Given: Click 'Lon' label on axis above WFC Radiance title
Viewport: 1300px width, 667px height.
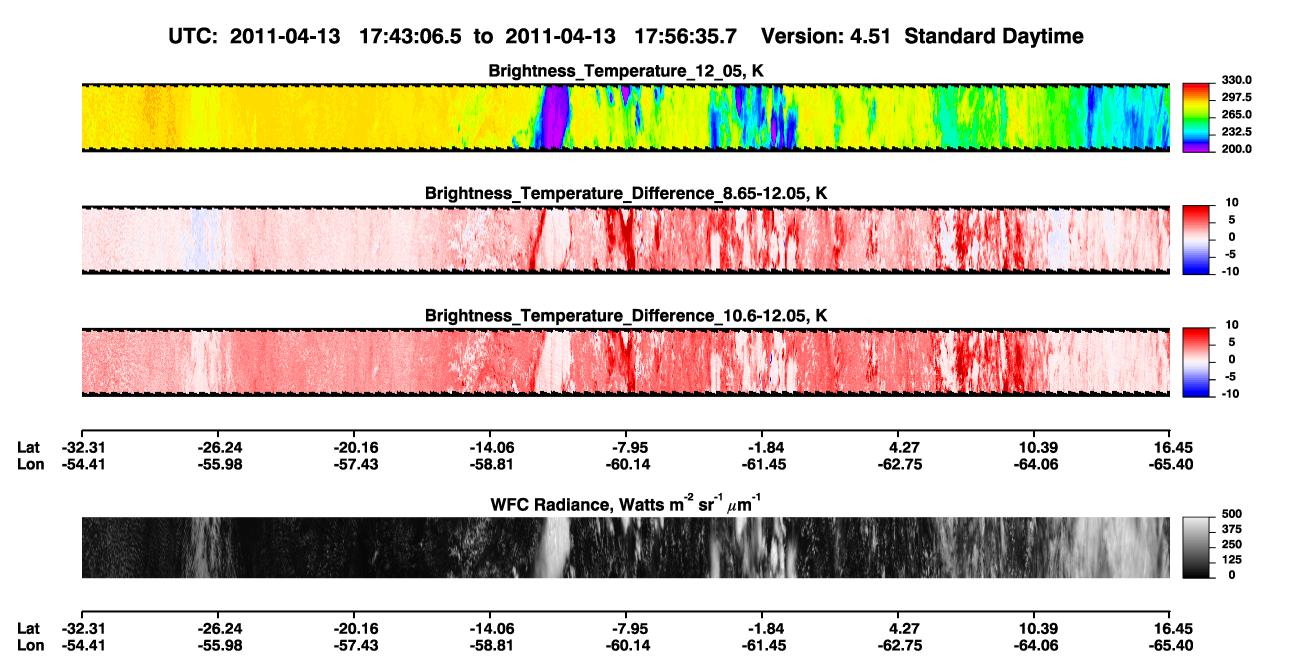Looking at the screenshot, I should 31,464.
